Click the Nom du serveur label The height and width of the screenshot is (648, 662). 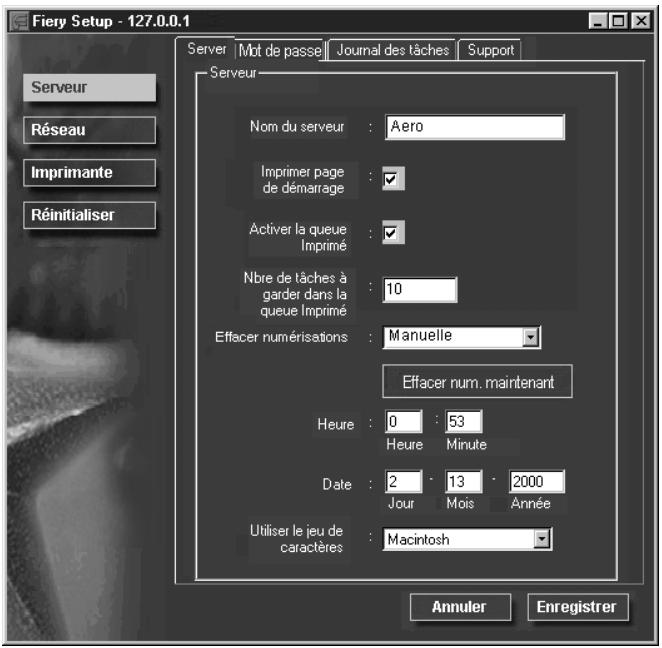(x=297, y=127)
